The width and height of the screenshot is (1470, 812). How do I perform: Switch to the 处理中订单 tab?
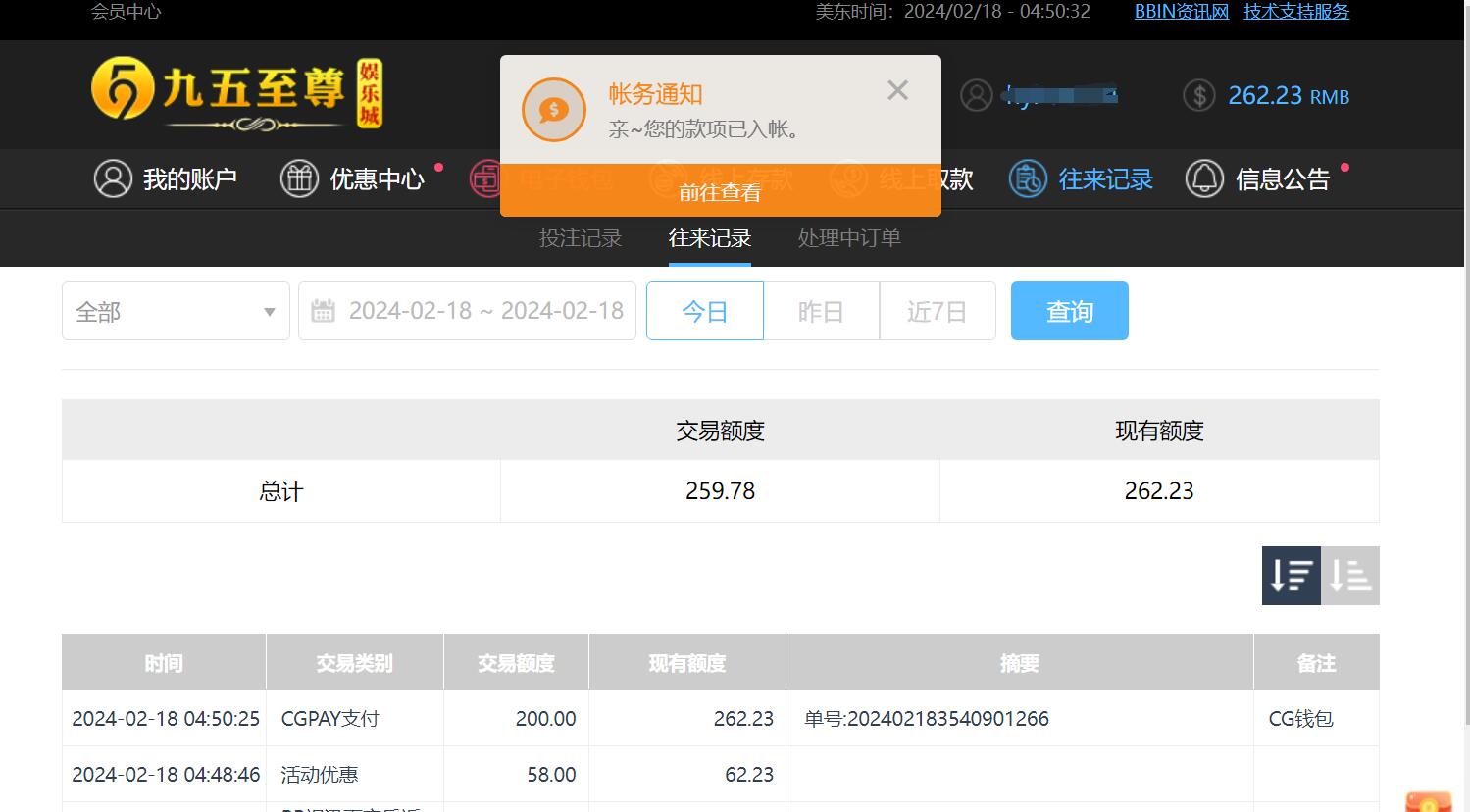click(x=849, y=238)
